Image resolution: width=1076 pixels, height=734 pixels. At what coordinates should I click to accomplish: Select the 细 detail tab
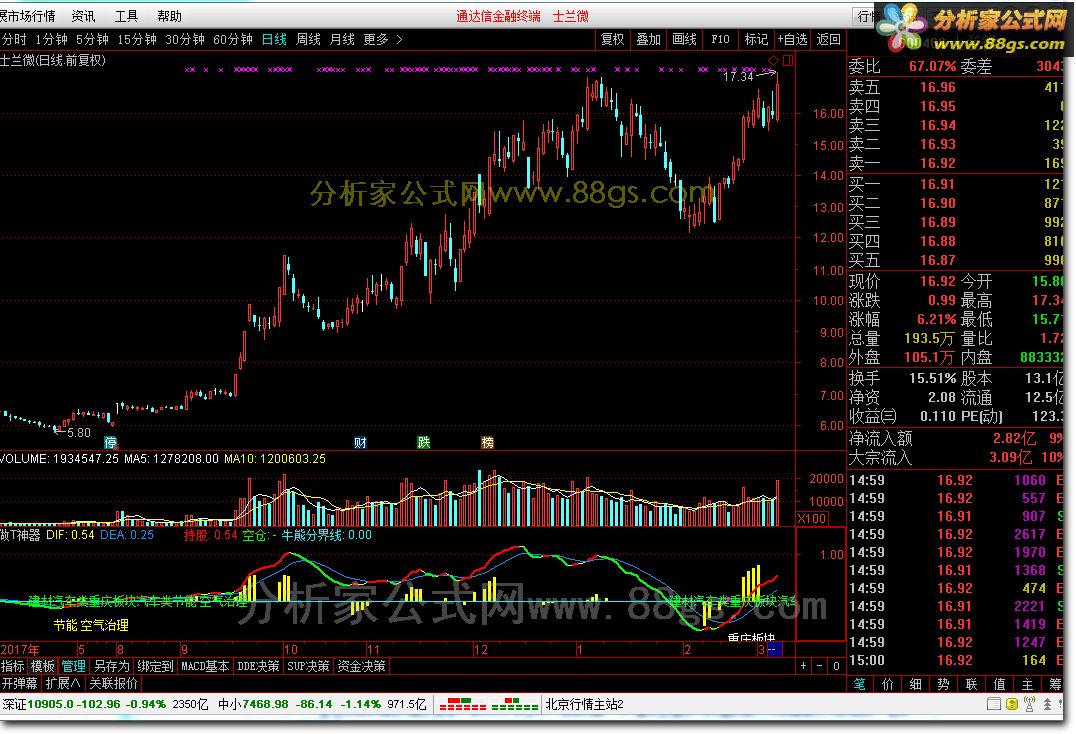coord(915,684)
